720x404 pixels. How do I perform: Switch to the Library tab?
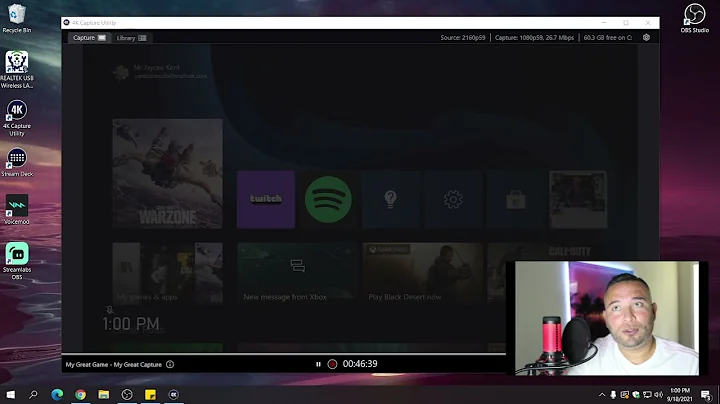131,38
